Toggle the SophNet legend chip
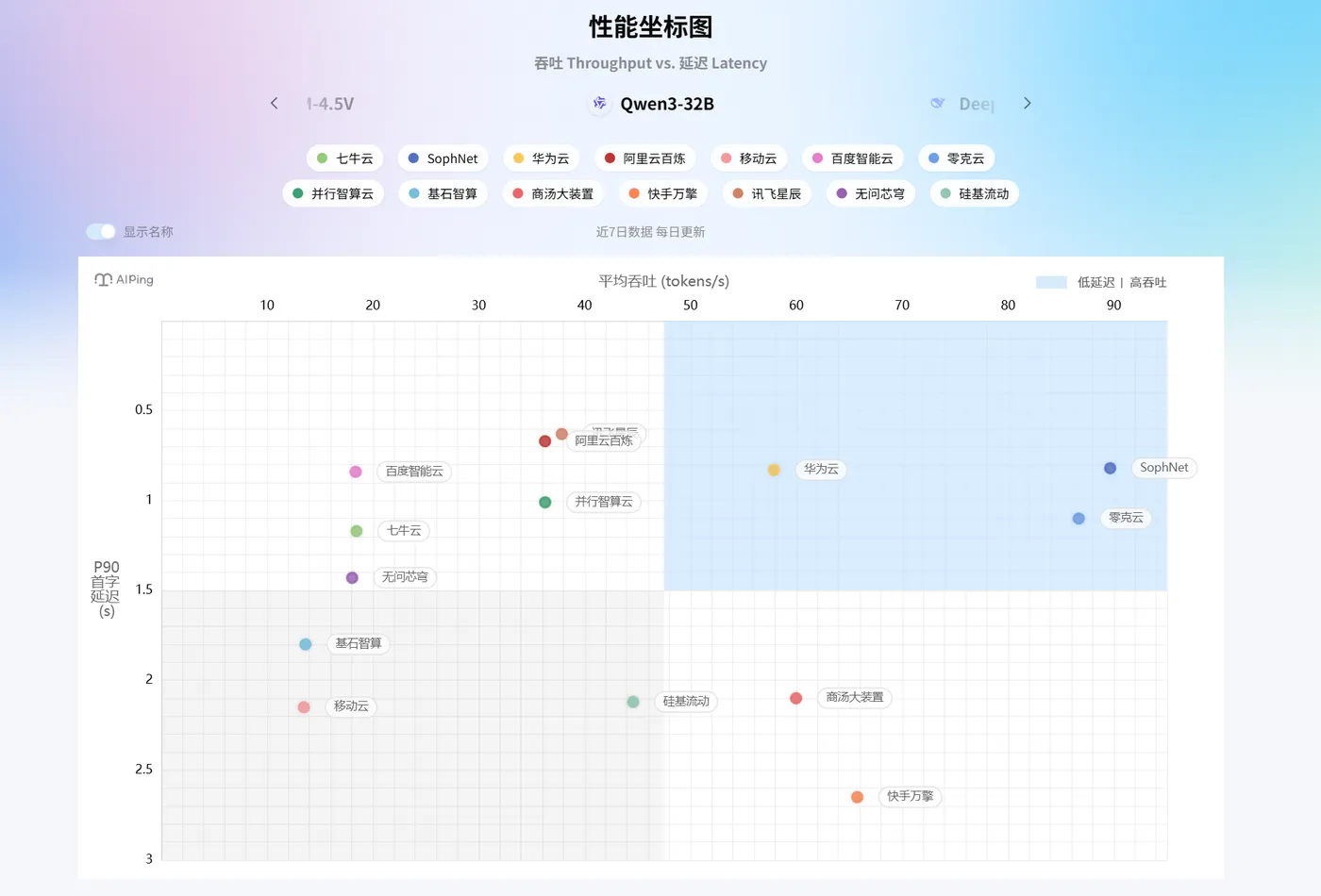The height and width of the screenshot is (896, 1321). (443, 158)
